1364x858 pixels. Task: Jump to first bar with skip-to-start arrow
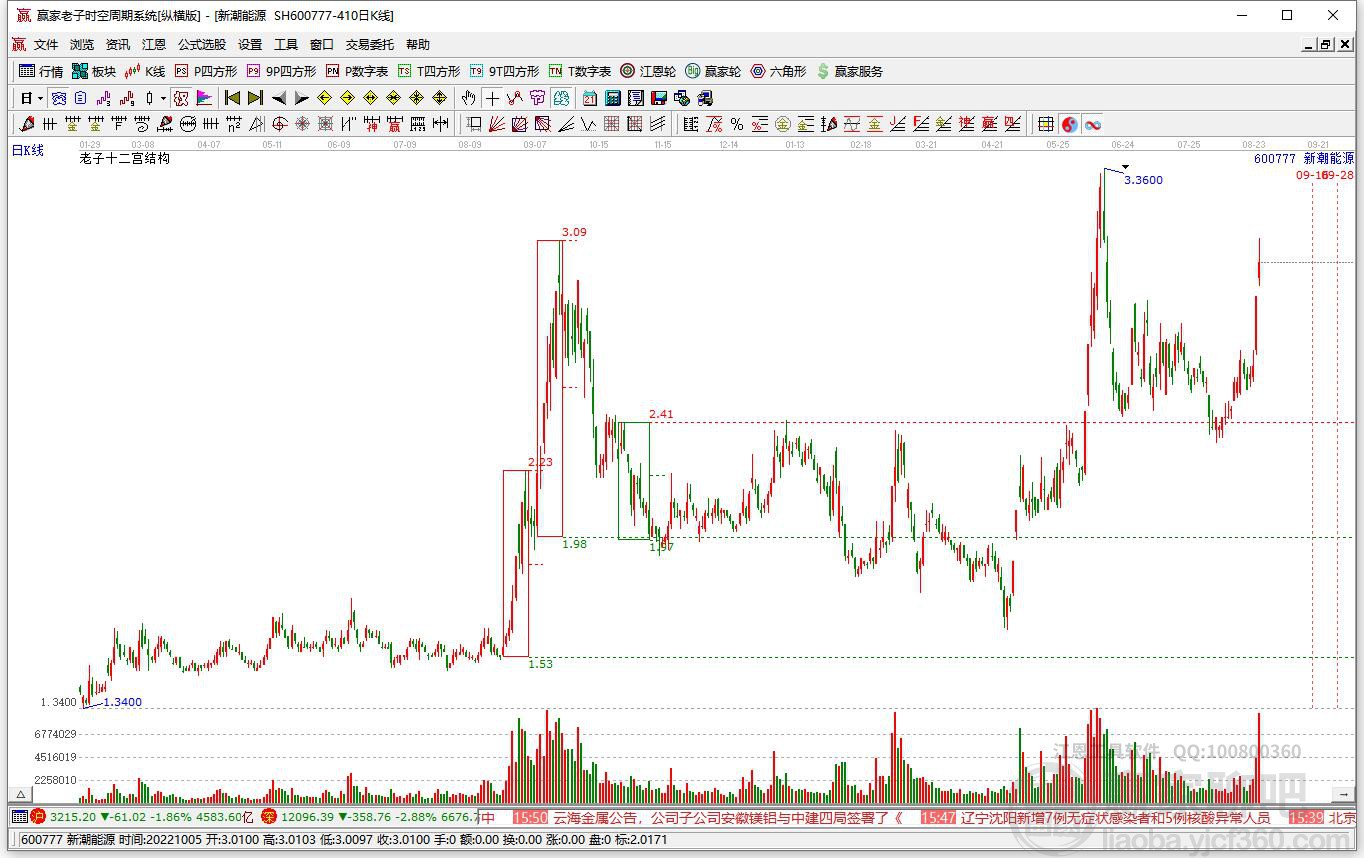point(232,98)
